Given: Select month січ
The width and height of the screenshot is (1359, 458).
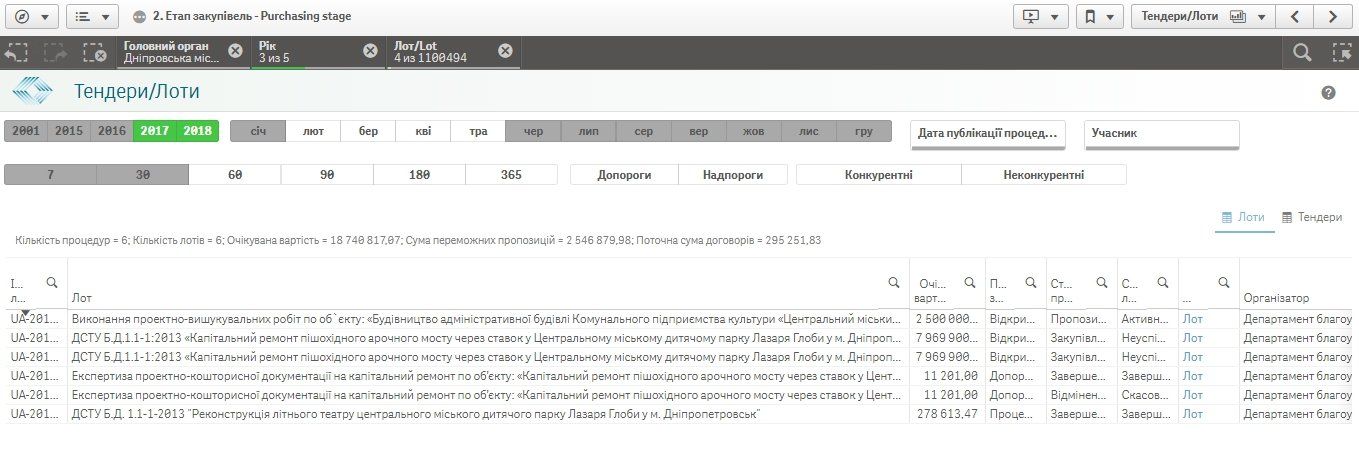Looking at the screenshot, I should tap(258, 131).
